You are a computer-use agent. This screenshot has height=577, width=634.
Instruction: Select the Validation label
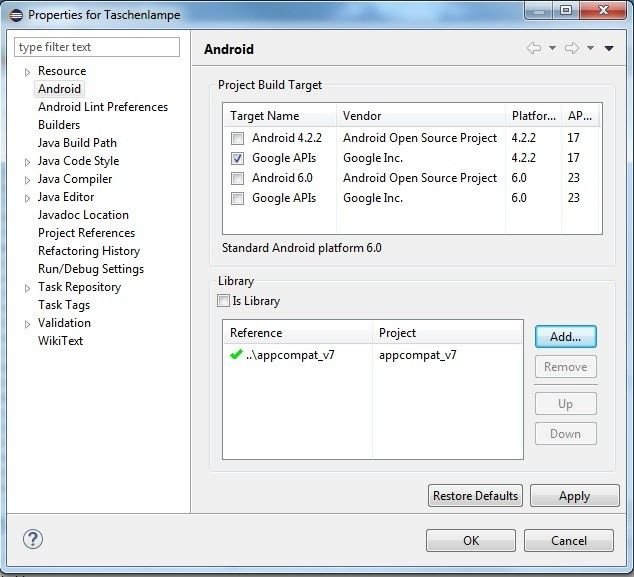(x=64, y=323)
